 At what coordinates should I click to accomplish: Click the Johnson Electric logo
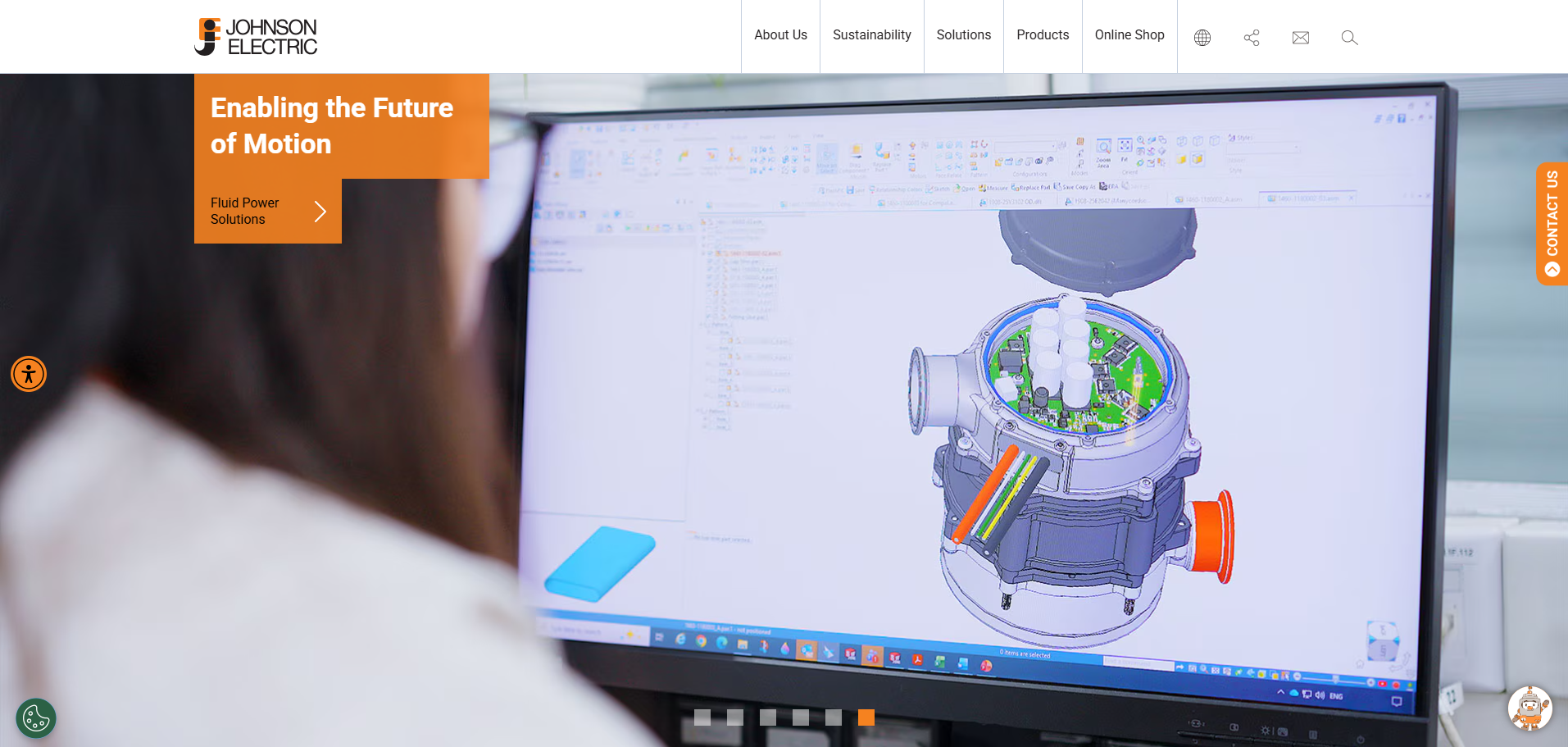[256, 37]
